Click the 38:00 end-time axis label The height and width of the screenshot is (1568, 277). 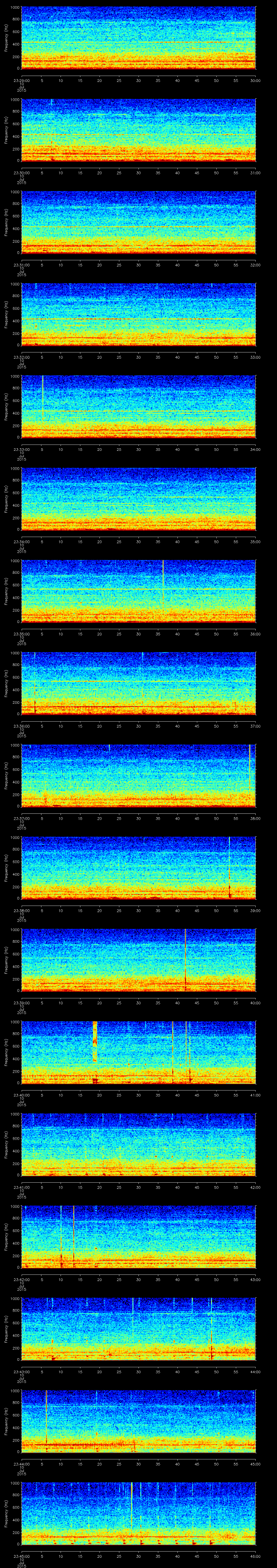[256, 818]
